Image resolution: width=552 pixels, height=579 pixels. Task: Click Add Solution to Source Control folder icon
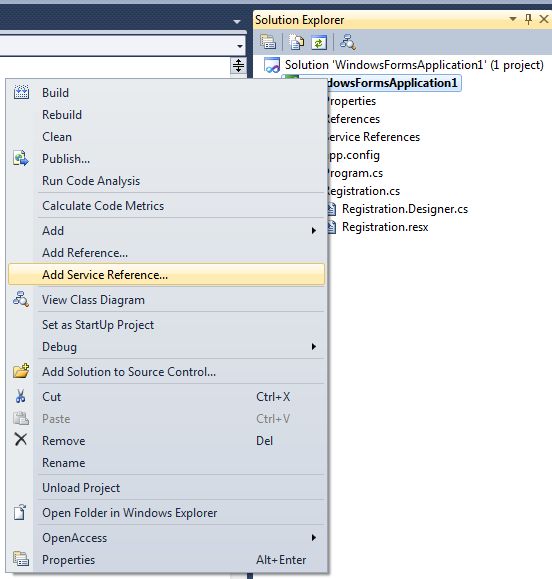21,371
